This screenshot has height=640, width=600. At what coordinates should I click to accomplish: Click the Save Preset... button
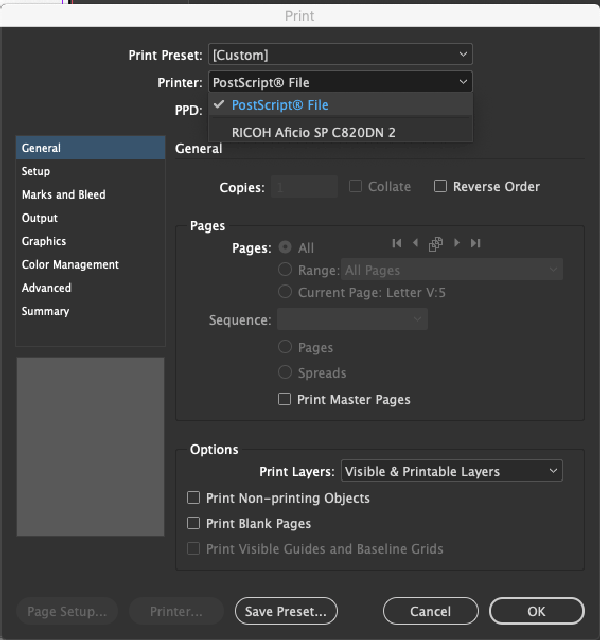click(x=286, y=611)
